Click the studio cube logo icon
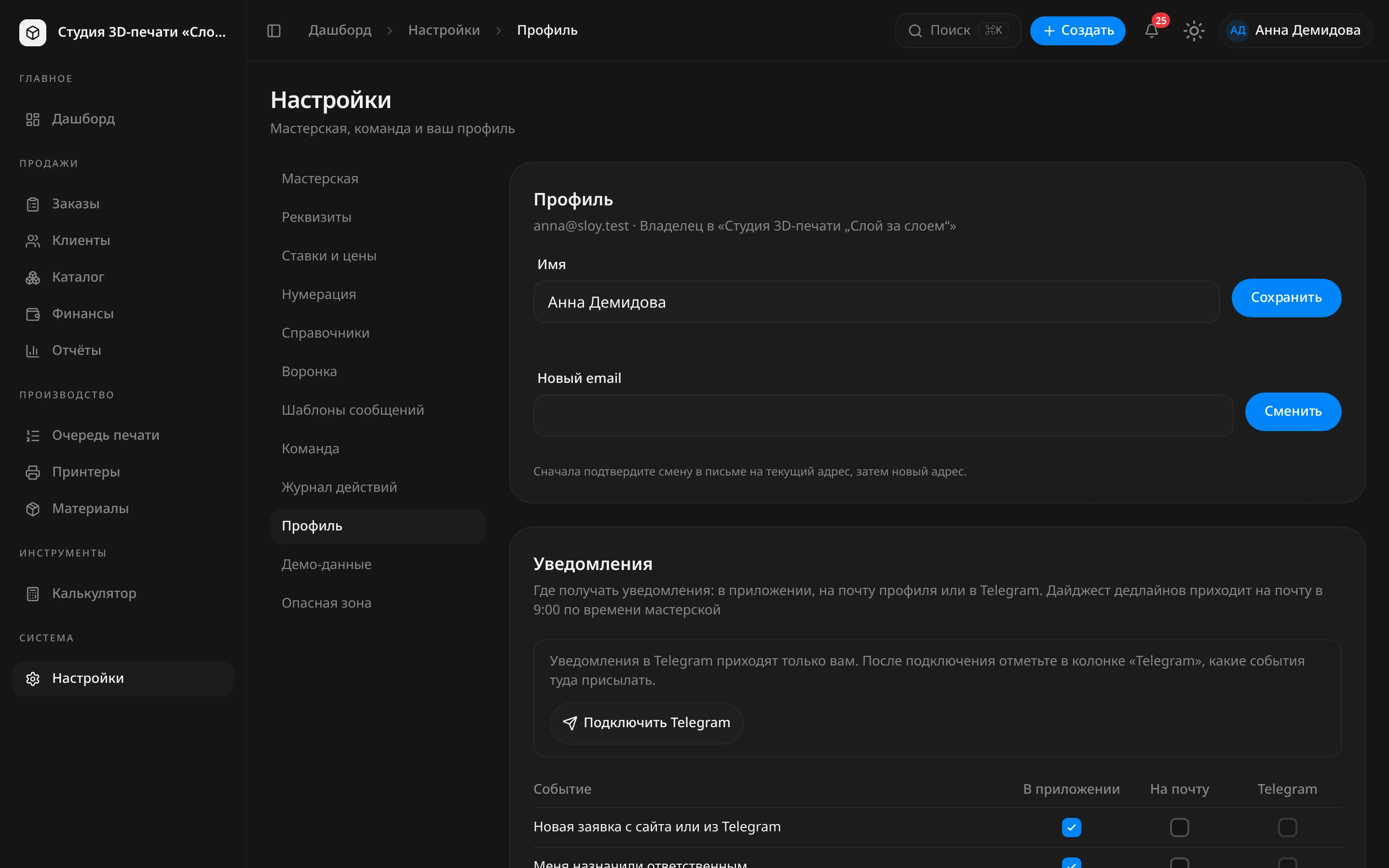The width and height of the screenshot is (1389, 868). point(33,32)
